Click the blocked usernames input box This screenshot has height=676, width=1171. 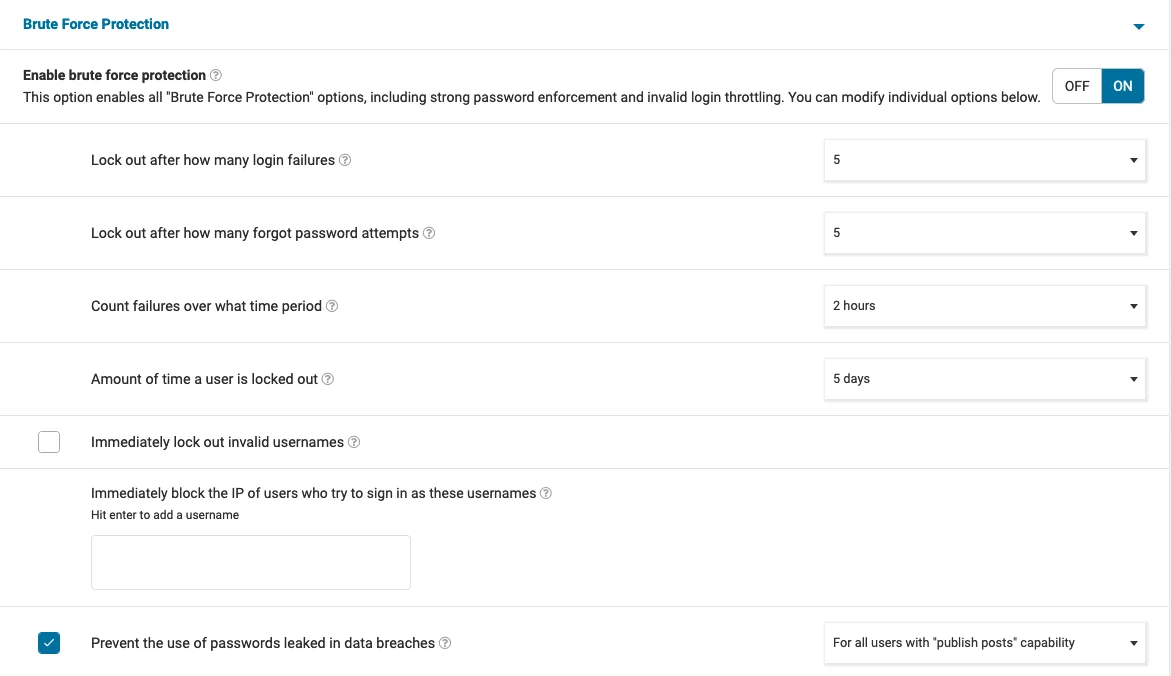[250, 562]
